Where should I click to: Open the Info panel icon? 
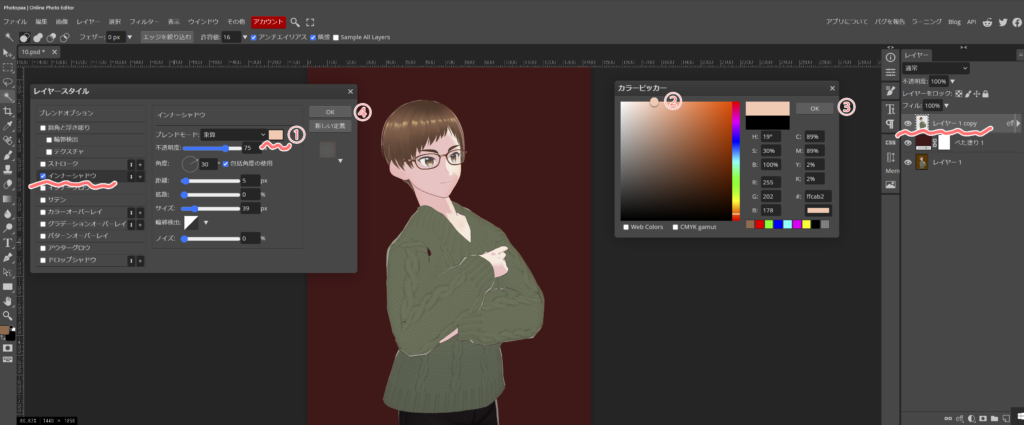pyautogui.click(x=890, y=57)
